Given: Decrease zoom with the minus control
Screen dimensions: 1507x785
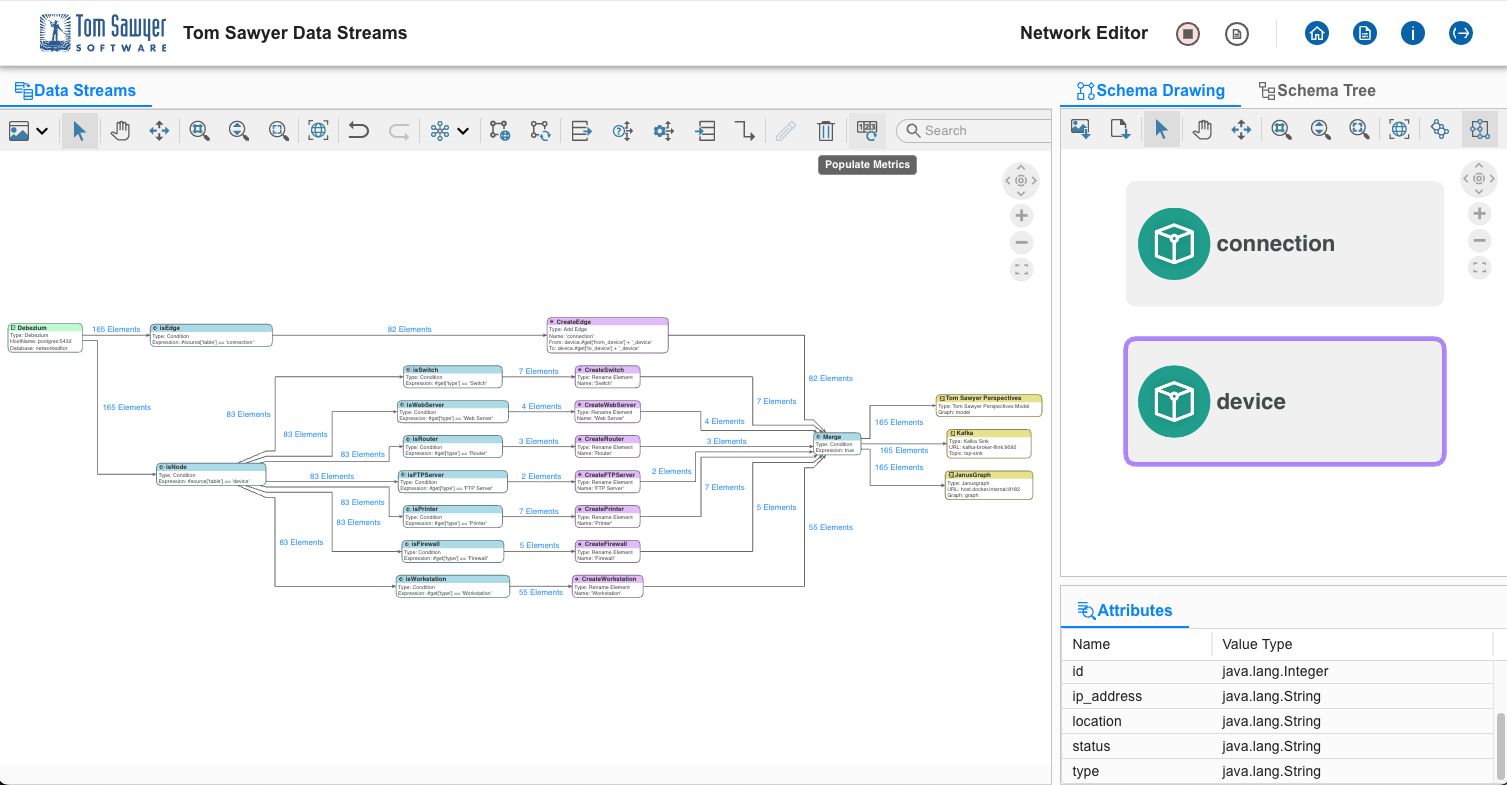Looking at the screenshot, I should coord(1021,242).
